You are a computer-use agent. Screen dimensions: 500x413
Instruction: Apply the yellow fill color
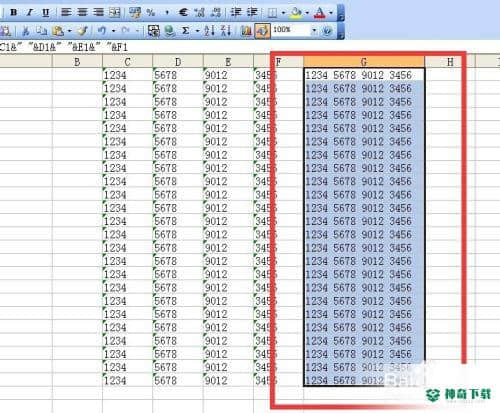point(296,13)
